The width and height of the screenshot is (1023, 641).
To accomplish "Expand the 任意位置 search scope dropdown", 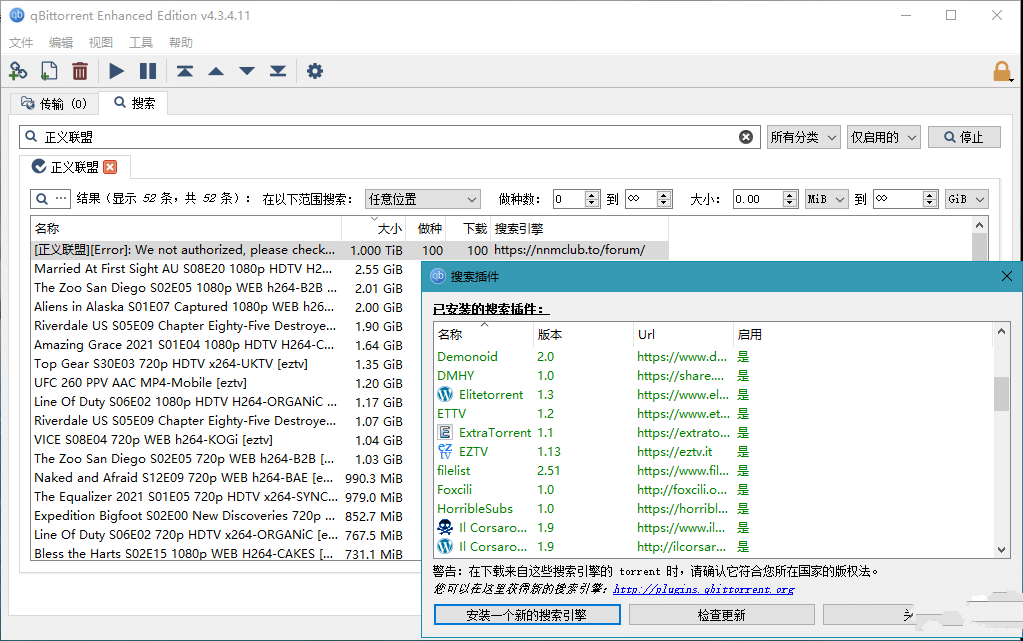I will (423, 199).
